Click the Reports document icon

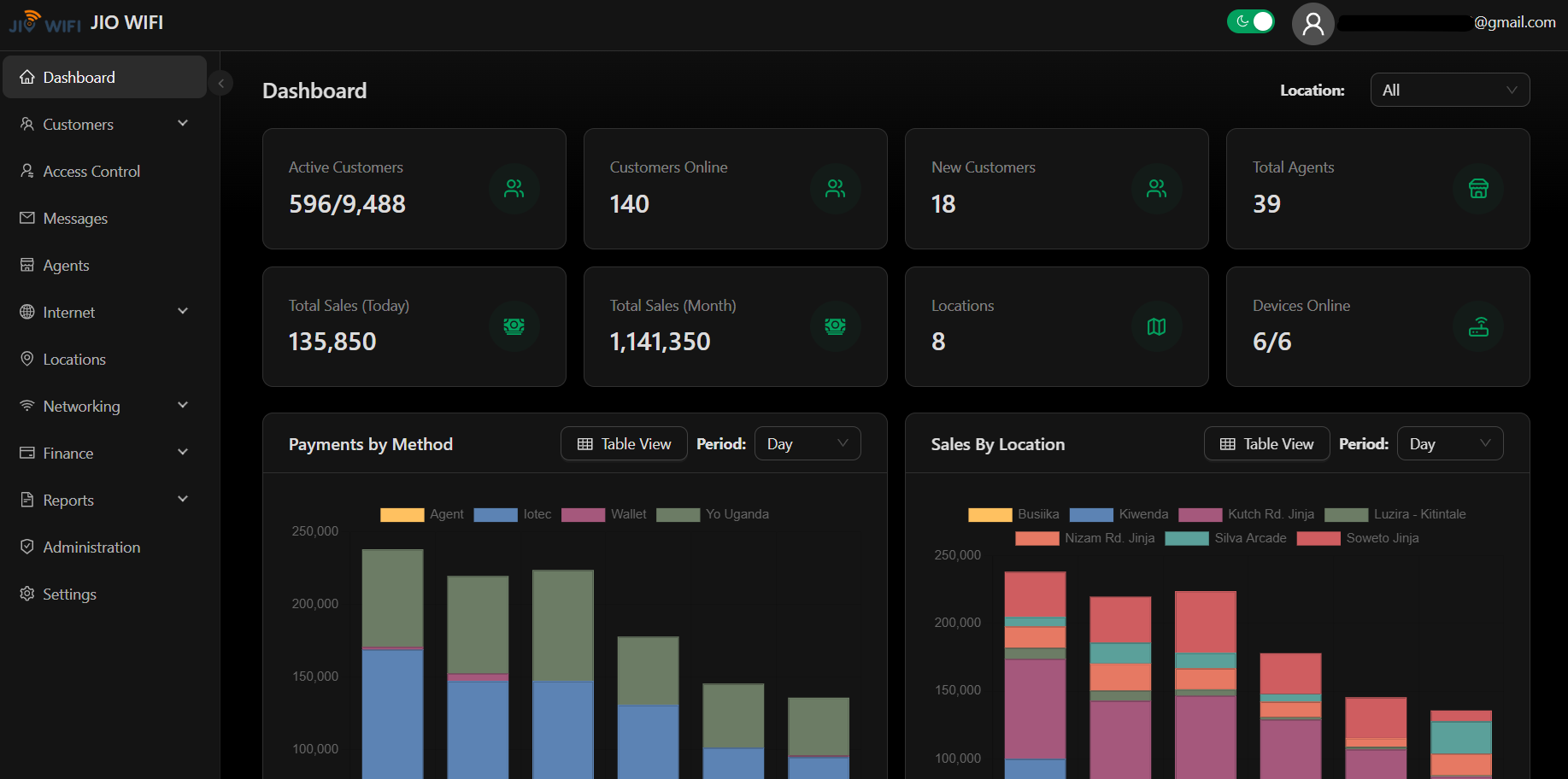click(27, 500)
